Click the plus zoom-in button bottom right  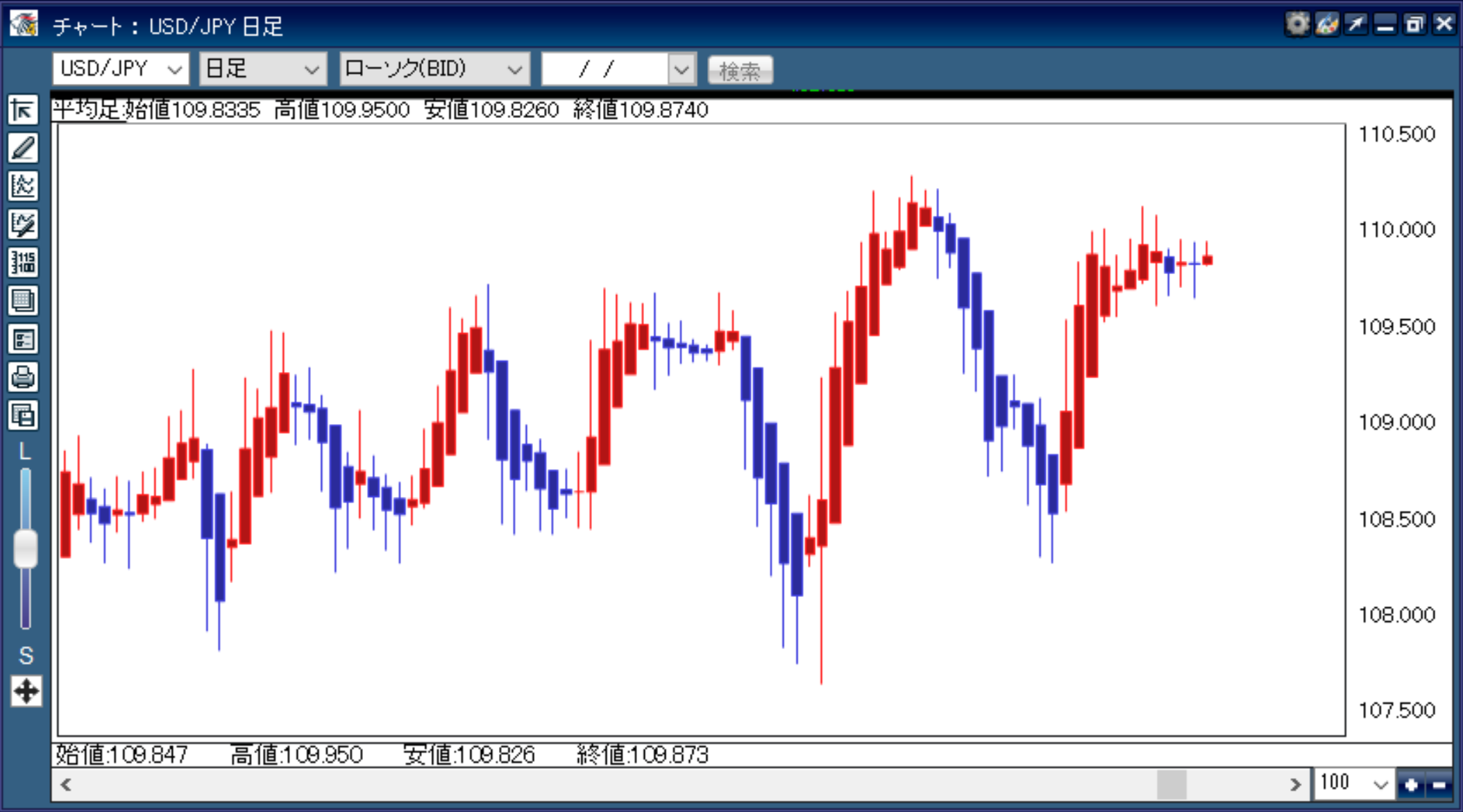coord(1411,785)
